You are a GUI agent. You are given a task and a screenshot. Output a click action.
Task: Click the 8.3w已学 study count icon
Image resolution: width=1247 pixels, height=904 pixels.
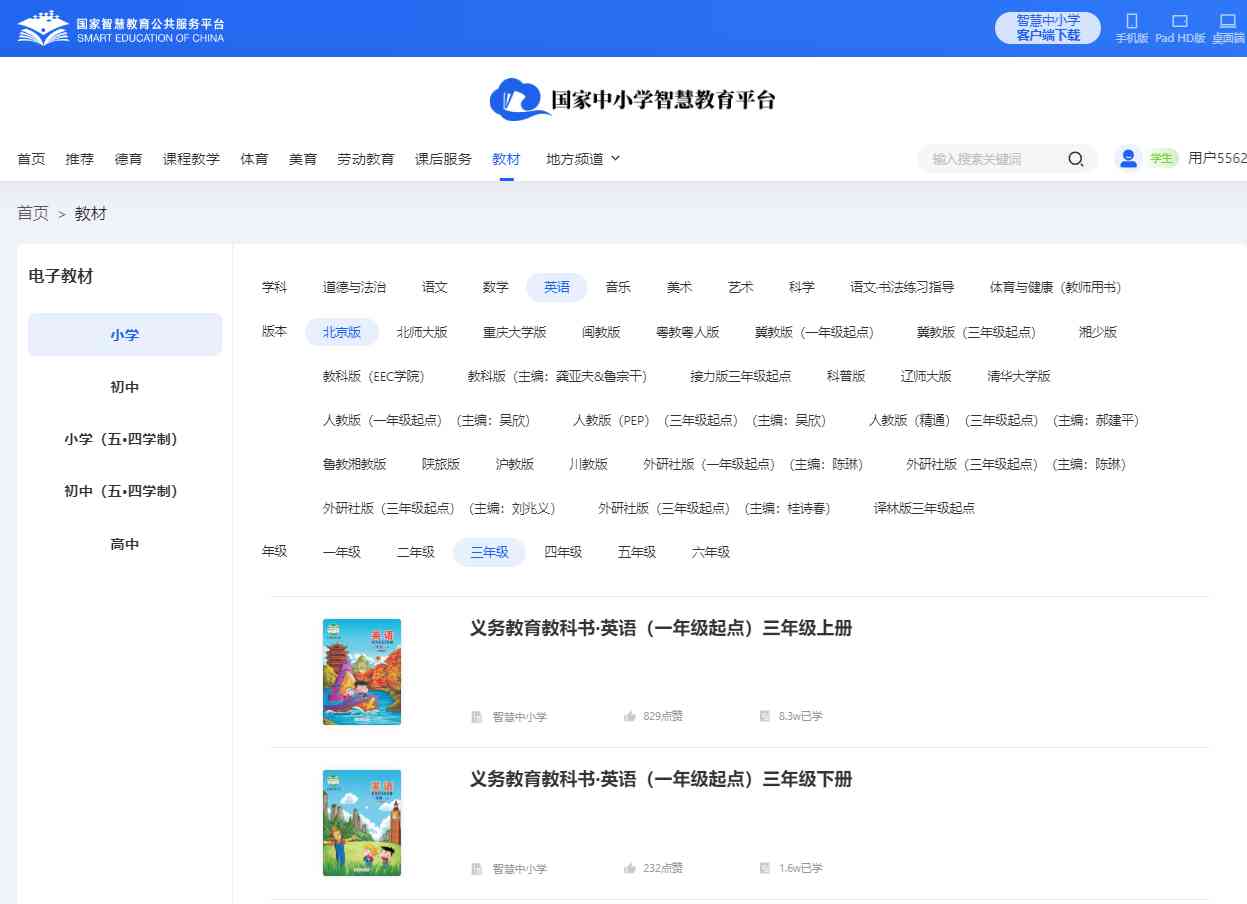tap(765, 716)
